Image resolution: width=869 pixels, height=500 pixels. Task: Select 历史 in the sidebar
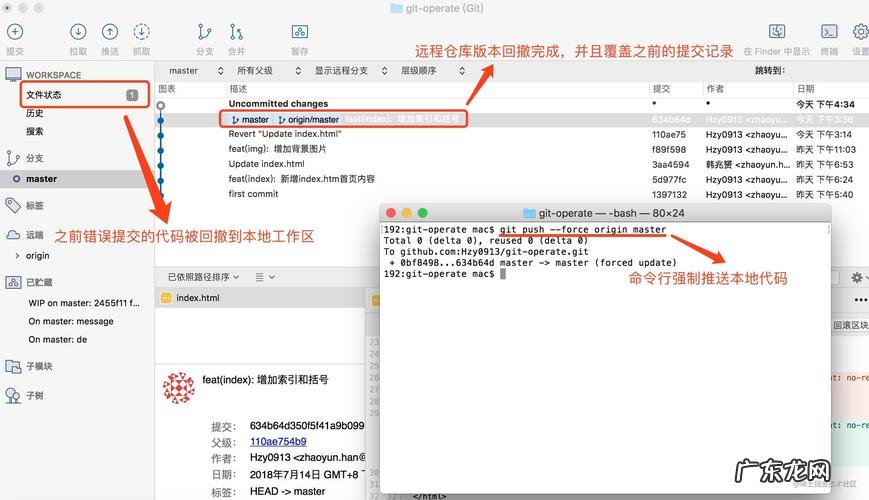coord(34,113)
